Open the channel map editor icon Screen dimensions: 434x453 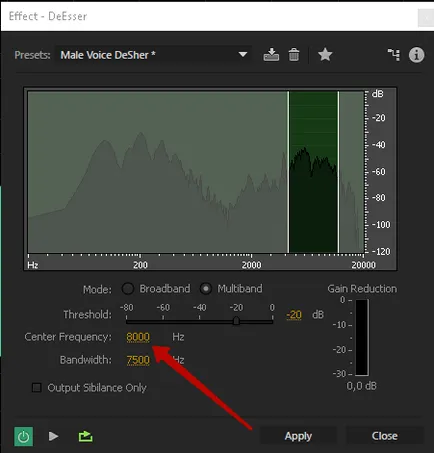pos(394,55)
